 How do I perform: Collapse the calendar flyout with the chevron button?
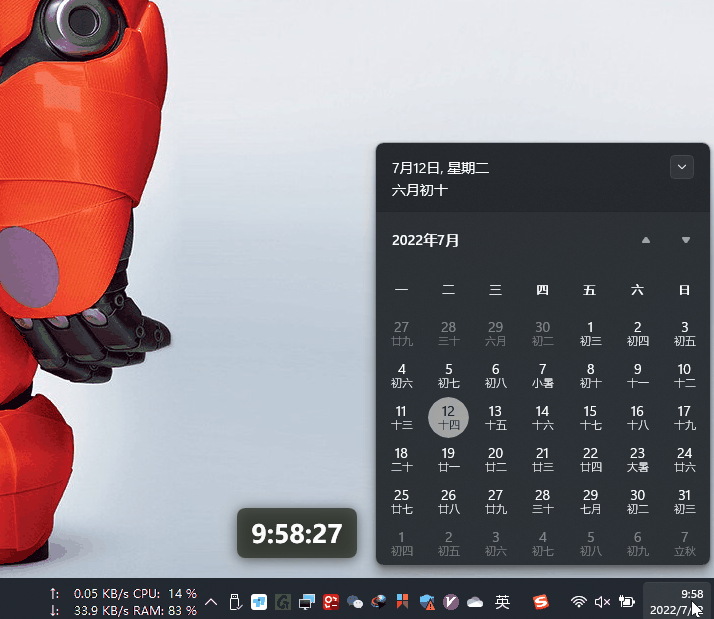click(x=682, y=167)
